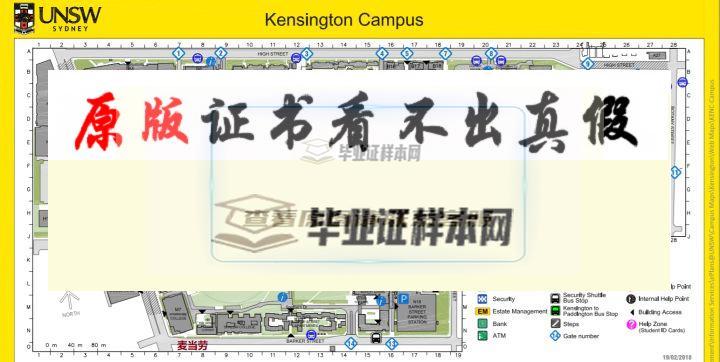Click the Gate 13 marker on Barker Street
720x362 pixels.
click(391, 343)
